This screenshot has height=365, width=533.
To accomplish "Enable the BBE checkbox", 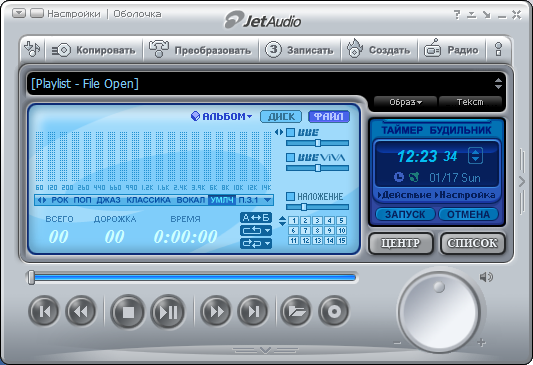I will point(290,132).
